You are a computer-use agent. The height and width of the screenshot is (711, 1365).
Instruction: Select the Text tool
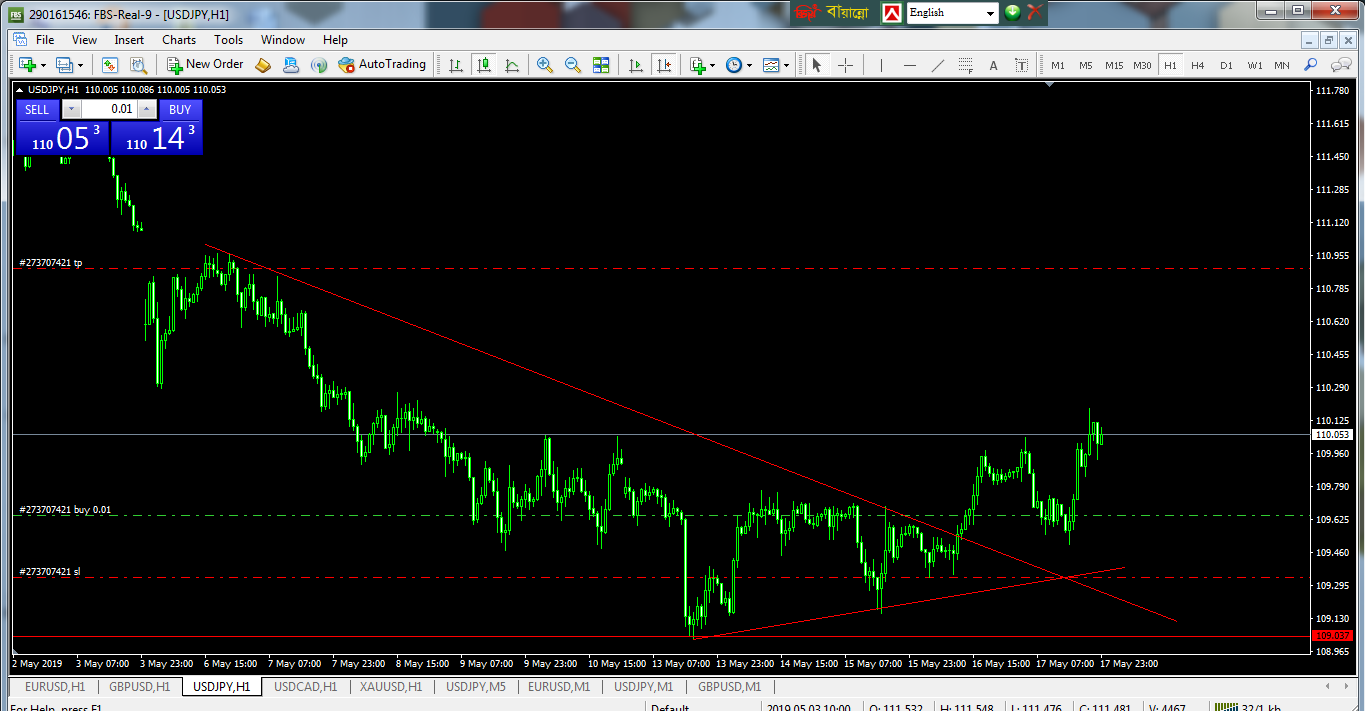click(993, 65)
